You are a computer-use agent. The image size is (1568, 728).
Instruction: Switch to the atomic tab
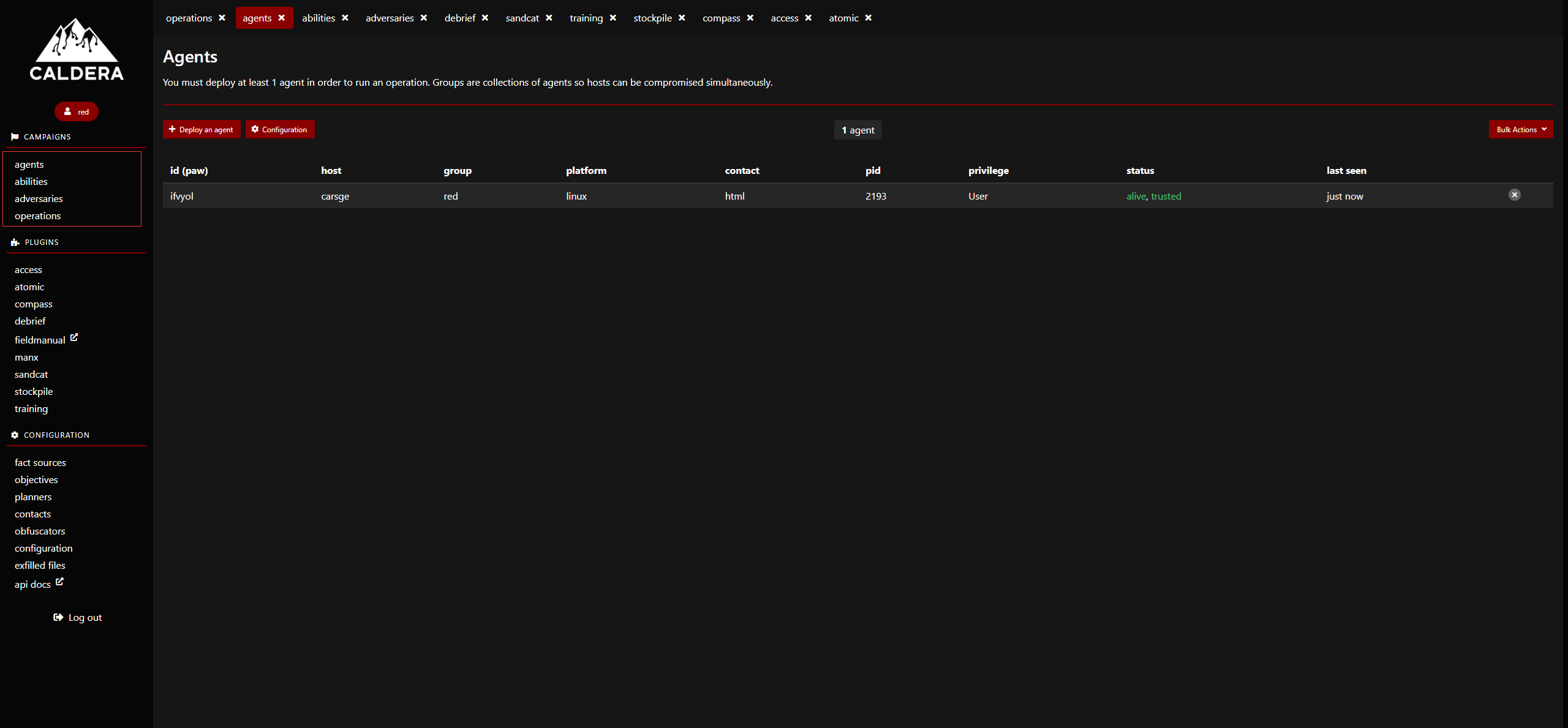pyautogui.click(x=843, y=18)
